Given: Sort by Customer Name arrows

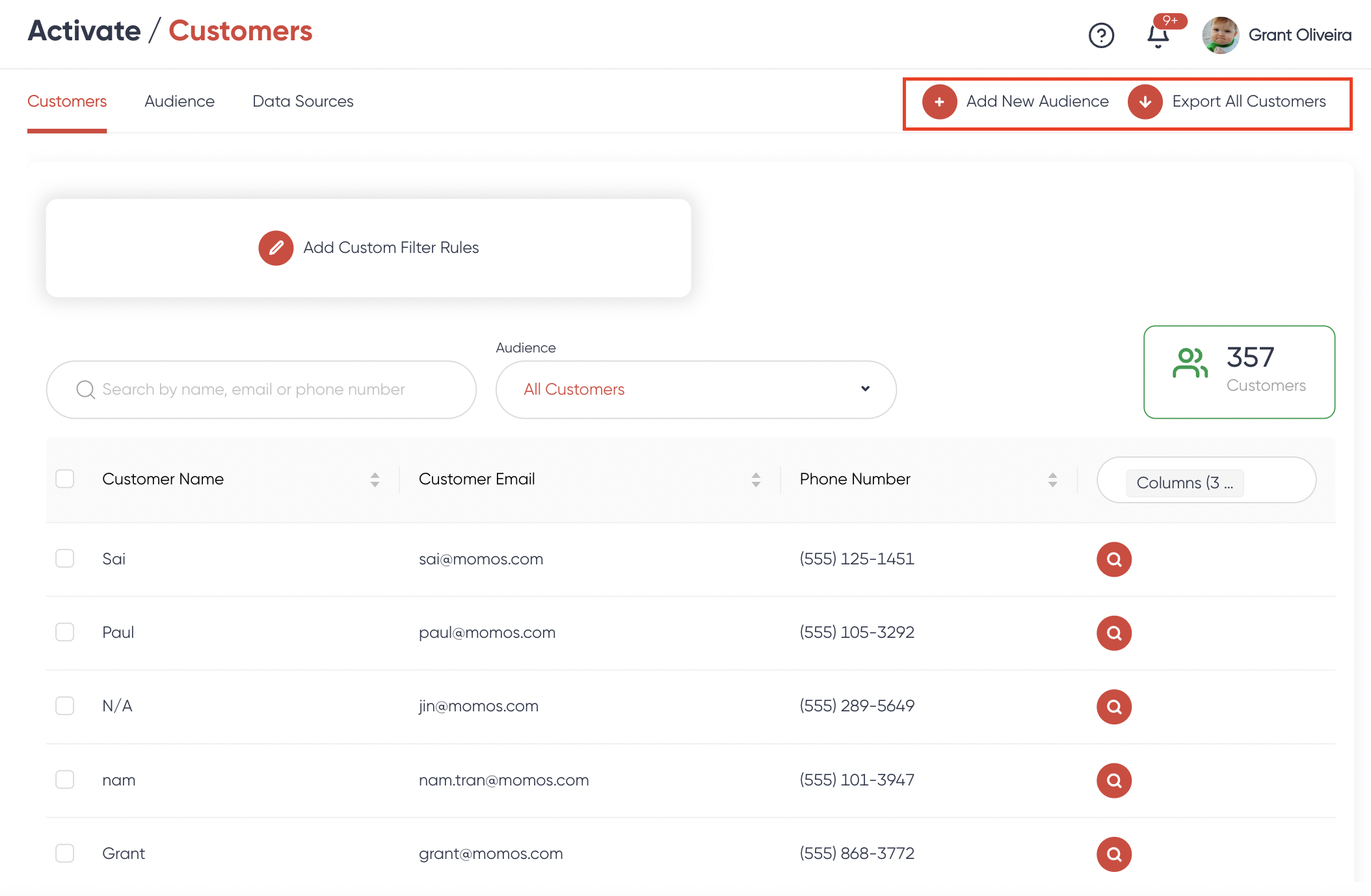Looking at the screenshot, I should click(x=375, y=480).
